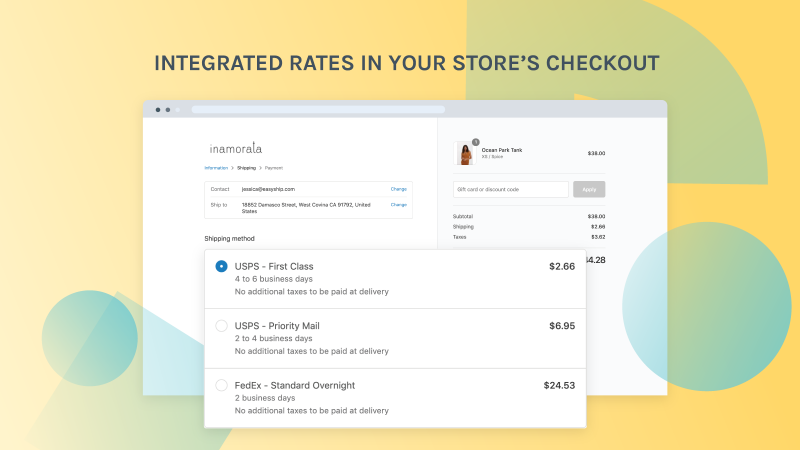The image size is (800, 450).
Task: Click the $24.53 FedEx price
Action: tap(559, 385)
